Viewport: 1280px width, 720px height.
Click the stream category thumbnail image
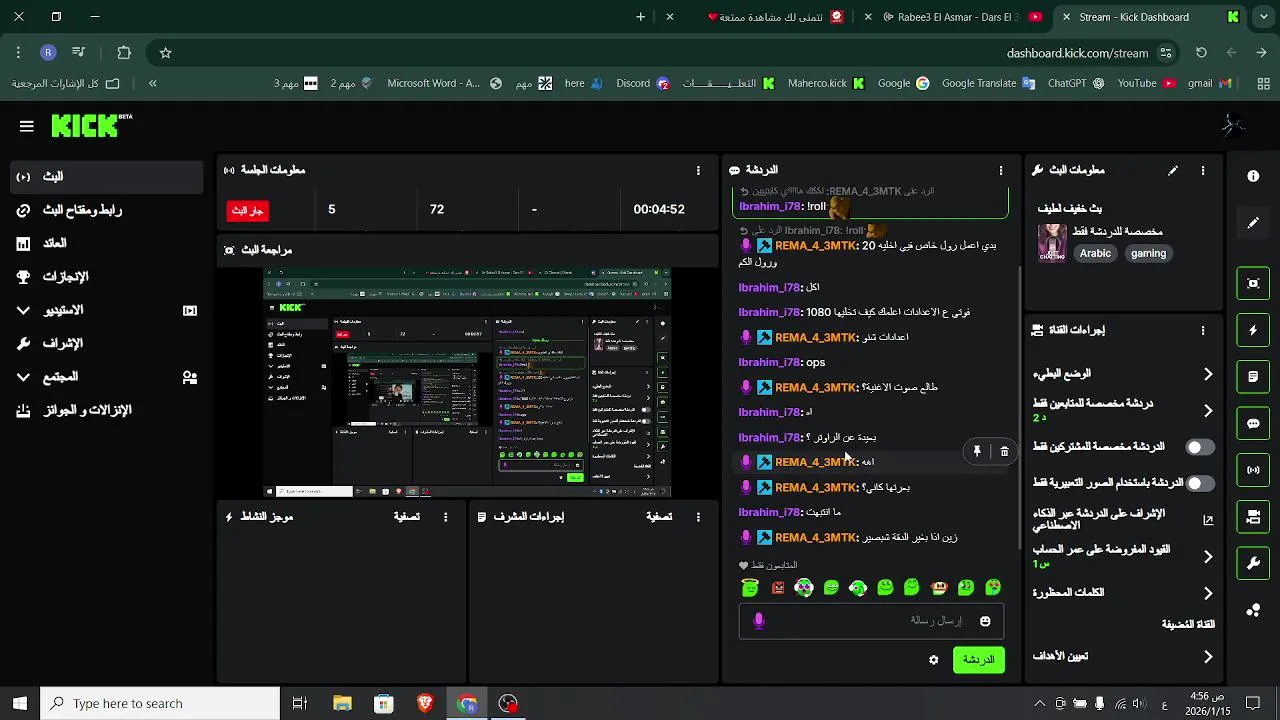[x=1052, y=243]
